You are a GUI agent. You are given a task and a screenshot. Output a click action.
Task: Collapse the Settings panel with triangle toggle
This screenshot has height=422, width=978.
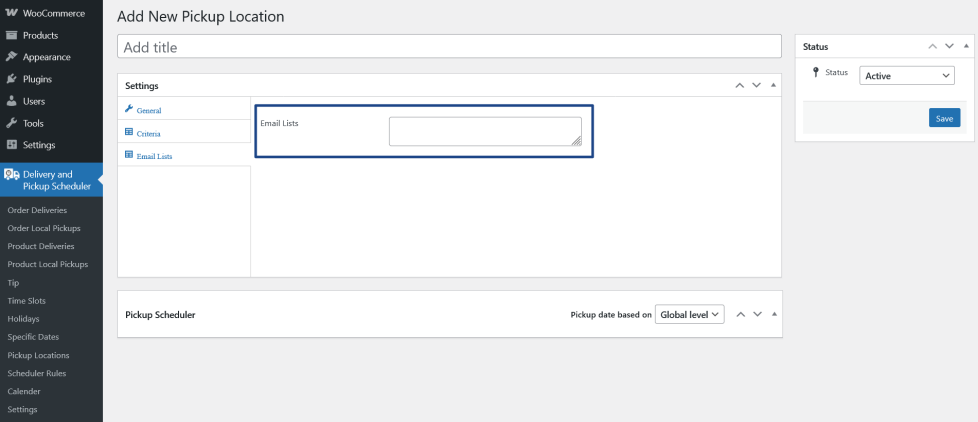click(773, 85)
